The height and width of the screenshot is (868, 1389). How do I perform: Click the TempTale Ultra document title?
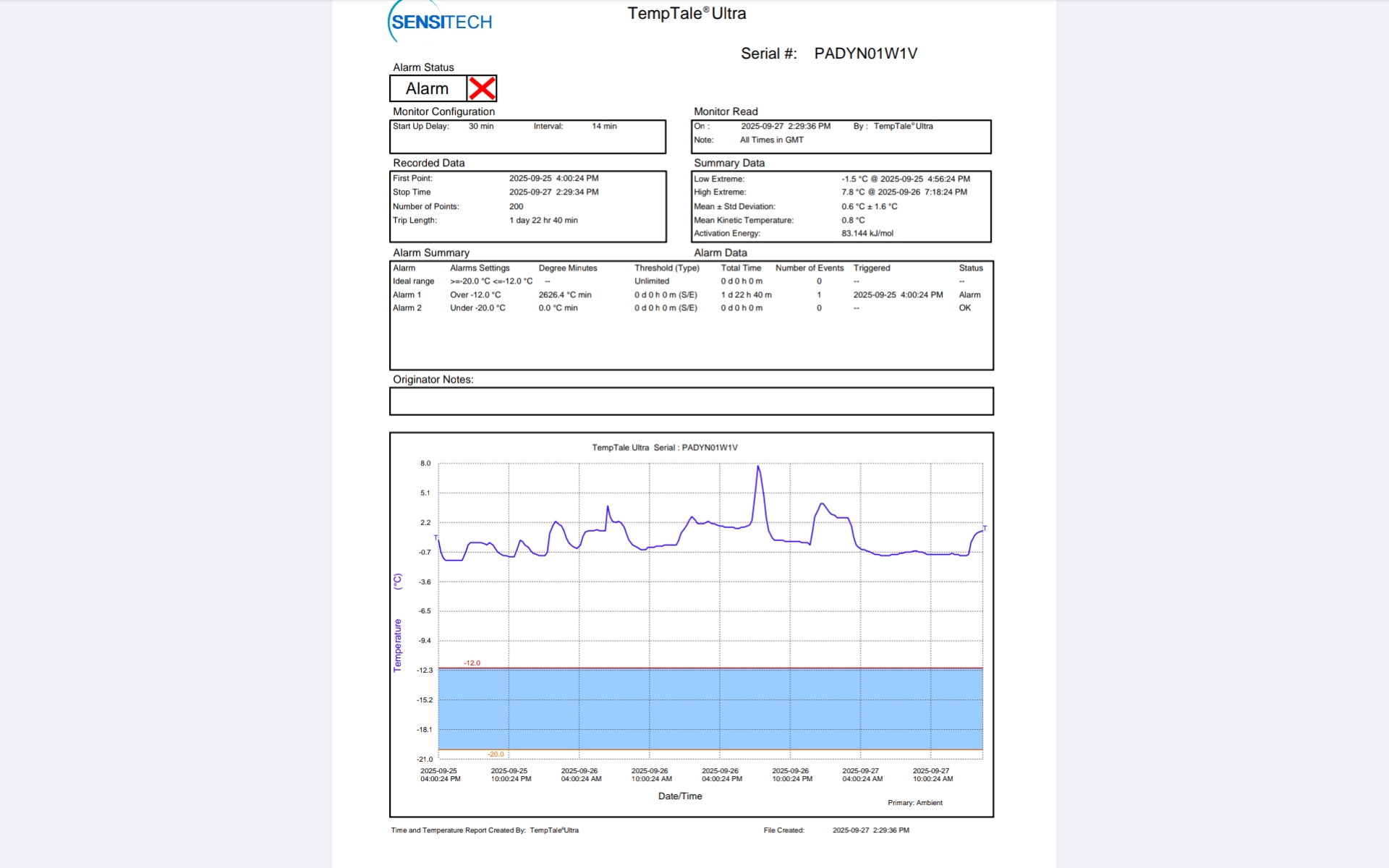[687, 13]
